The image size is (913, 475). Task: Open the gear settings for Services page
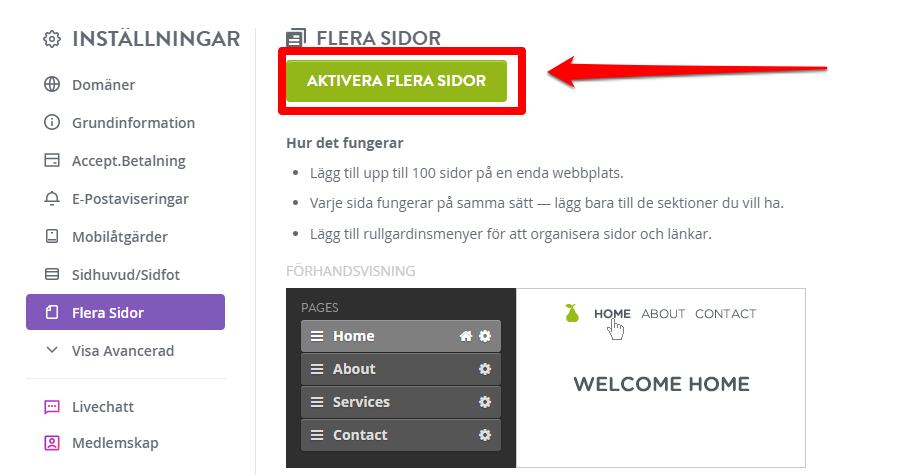(484, 402)
